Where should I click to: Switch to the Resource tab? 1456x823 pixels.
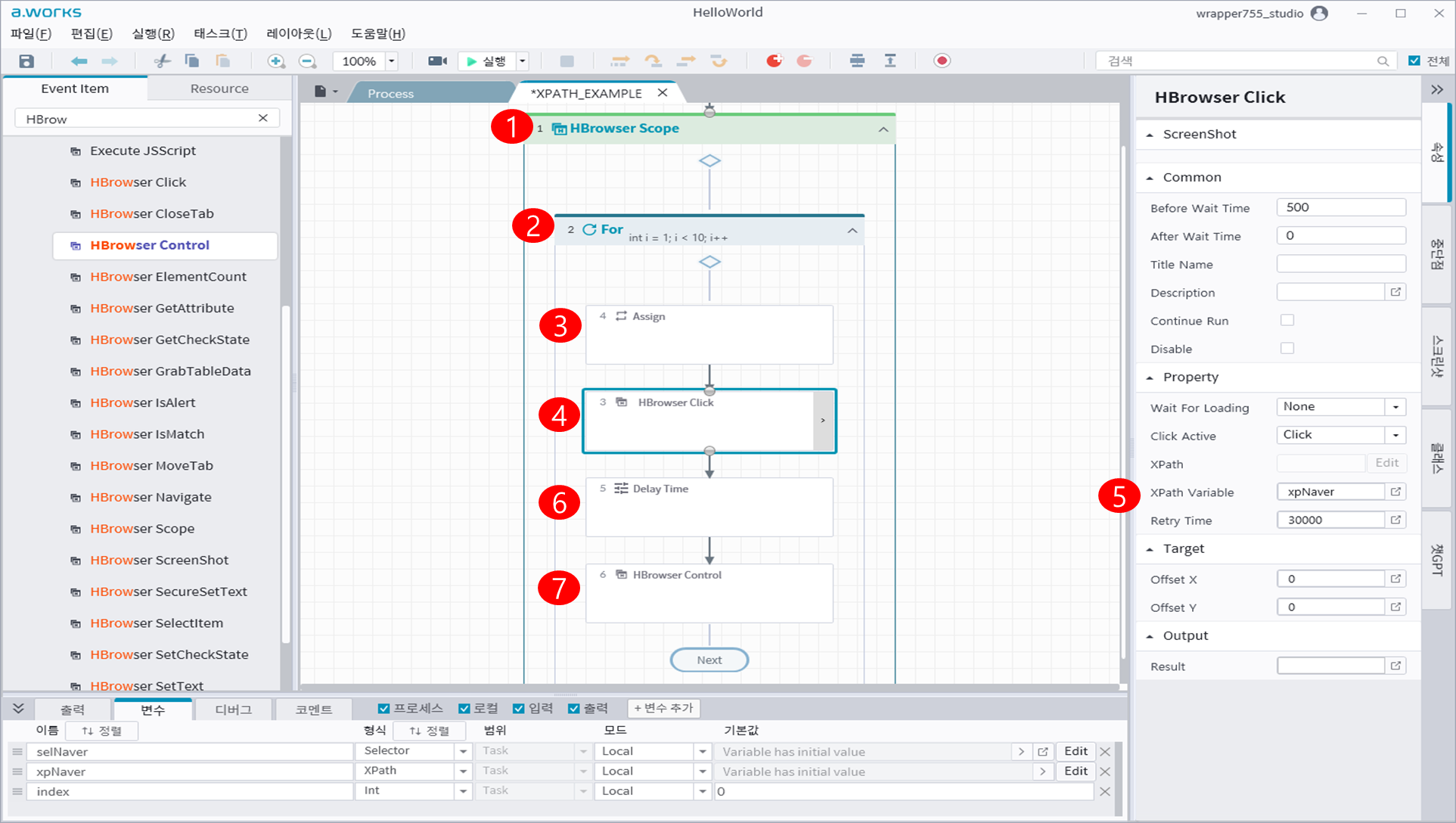coord(219,89)
